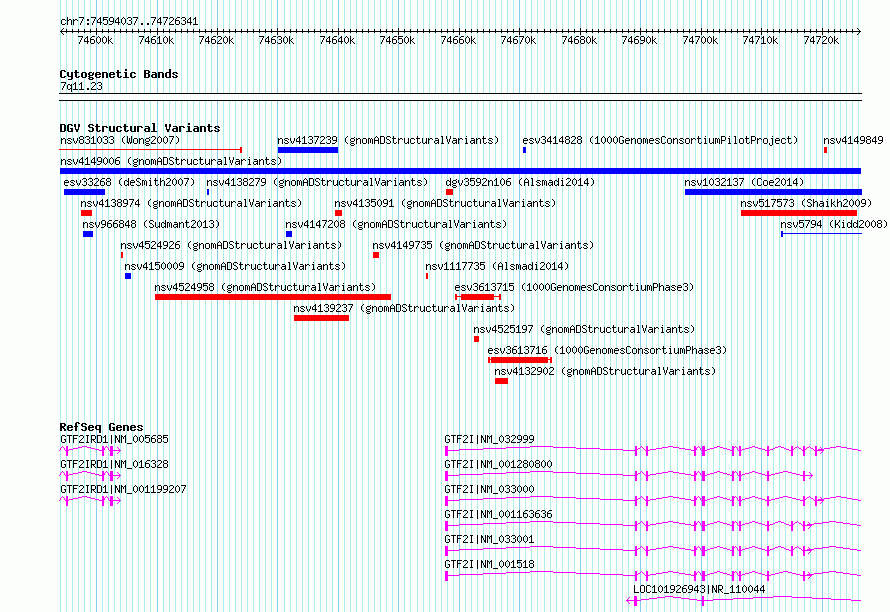The width and height of the screenshot is (890, 612).
Task: Click GTF2I|NM_032999 transcript label
Action: [489, 439]
